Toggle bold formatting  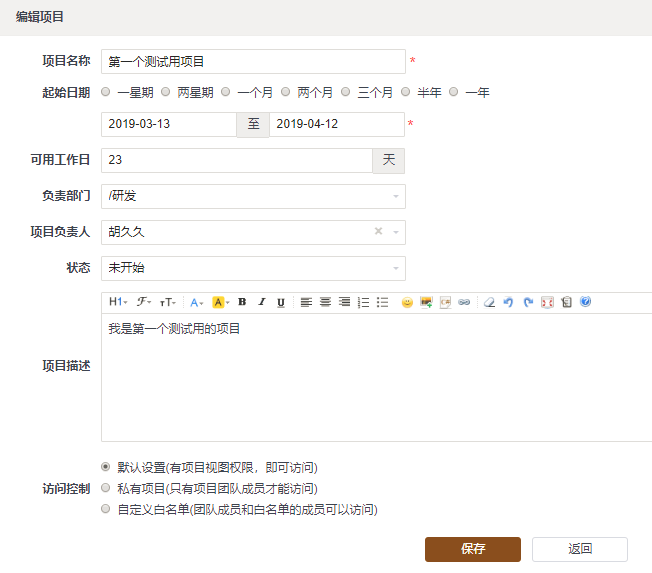pos(242,302)
